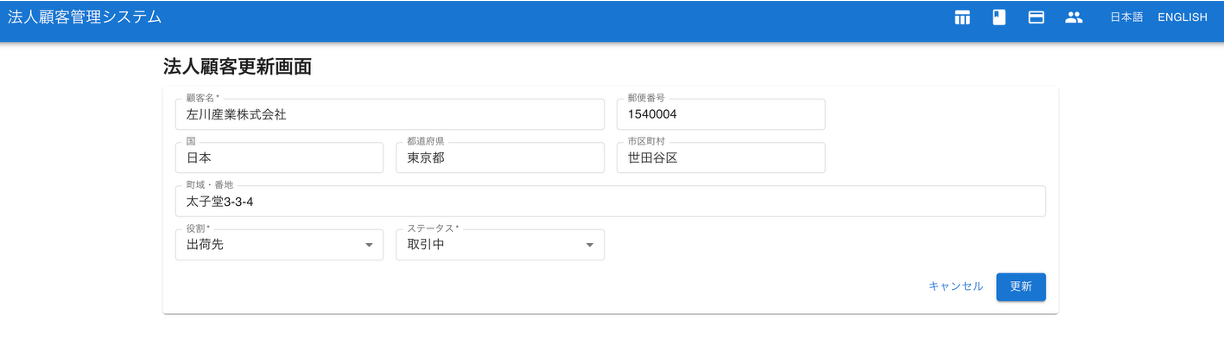This screenshot has height=360, width=1224.
Task: Select the 市区町村 field with 世田谷区
Action: tap(721, 158)
